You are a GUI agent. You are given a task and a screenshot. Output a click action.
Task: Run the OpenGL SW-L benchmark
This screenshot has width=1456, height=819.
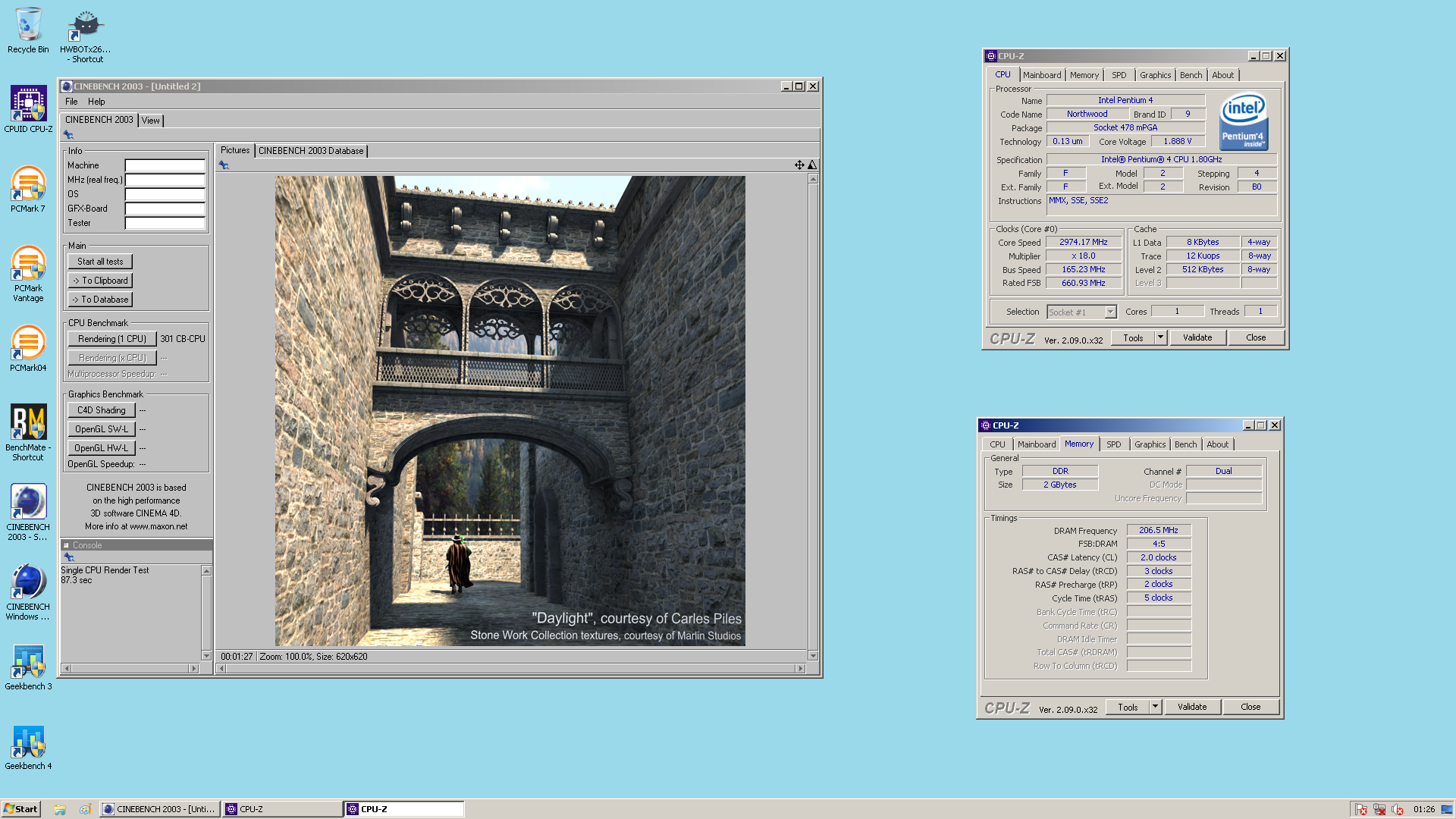pos(102,429)
